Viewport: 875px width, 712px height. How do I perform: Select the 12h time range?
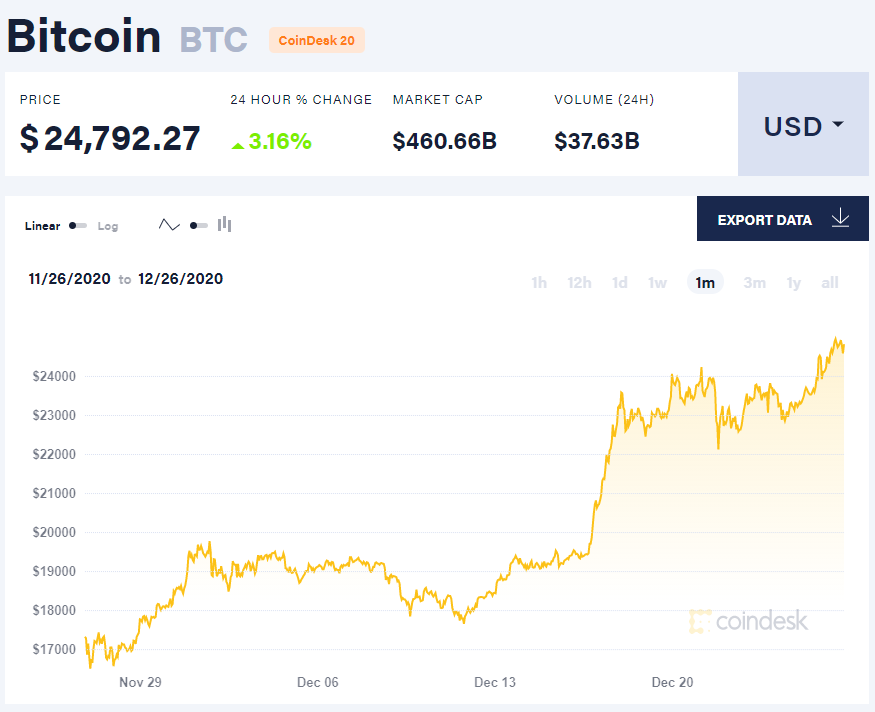point(579,283)
